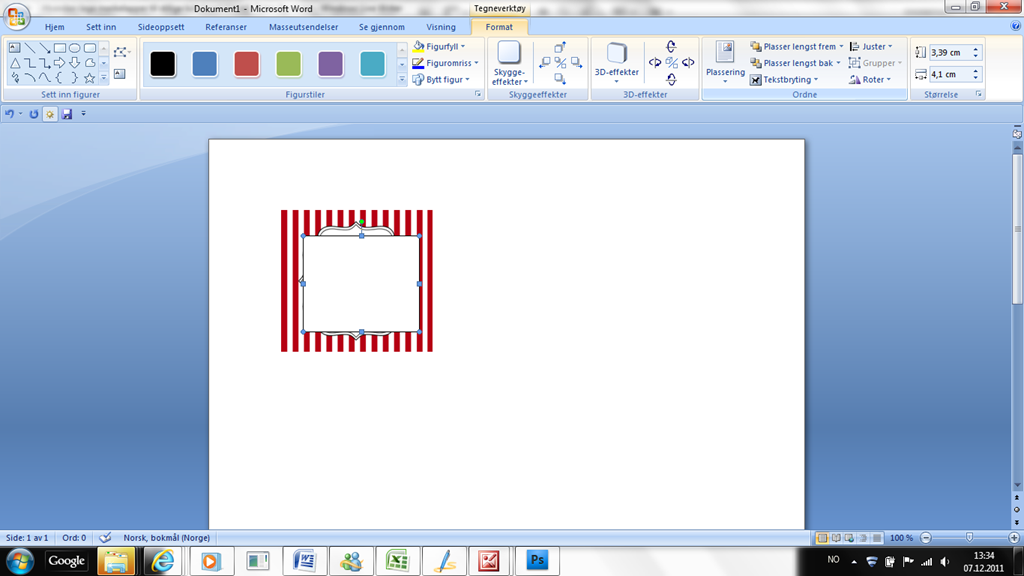Tilt 3D effect right
This screenshot has height=576, width=1024.
[688, 63]
